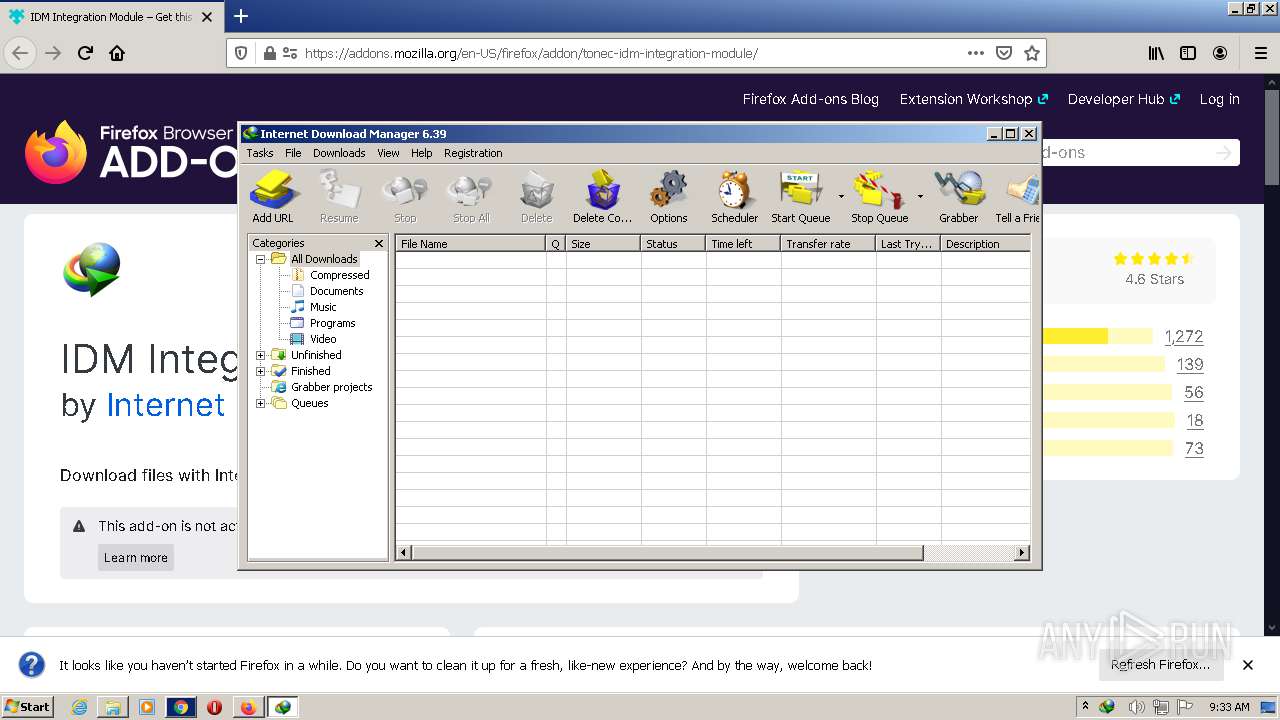Screen dimensions: 1280x720
Task: Click the Resume toolbar icon
Action: point(339,197)
